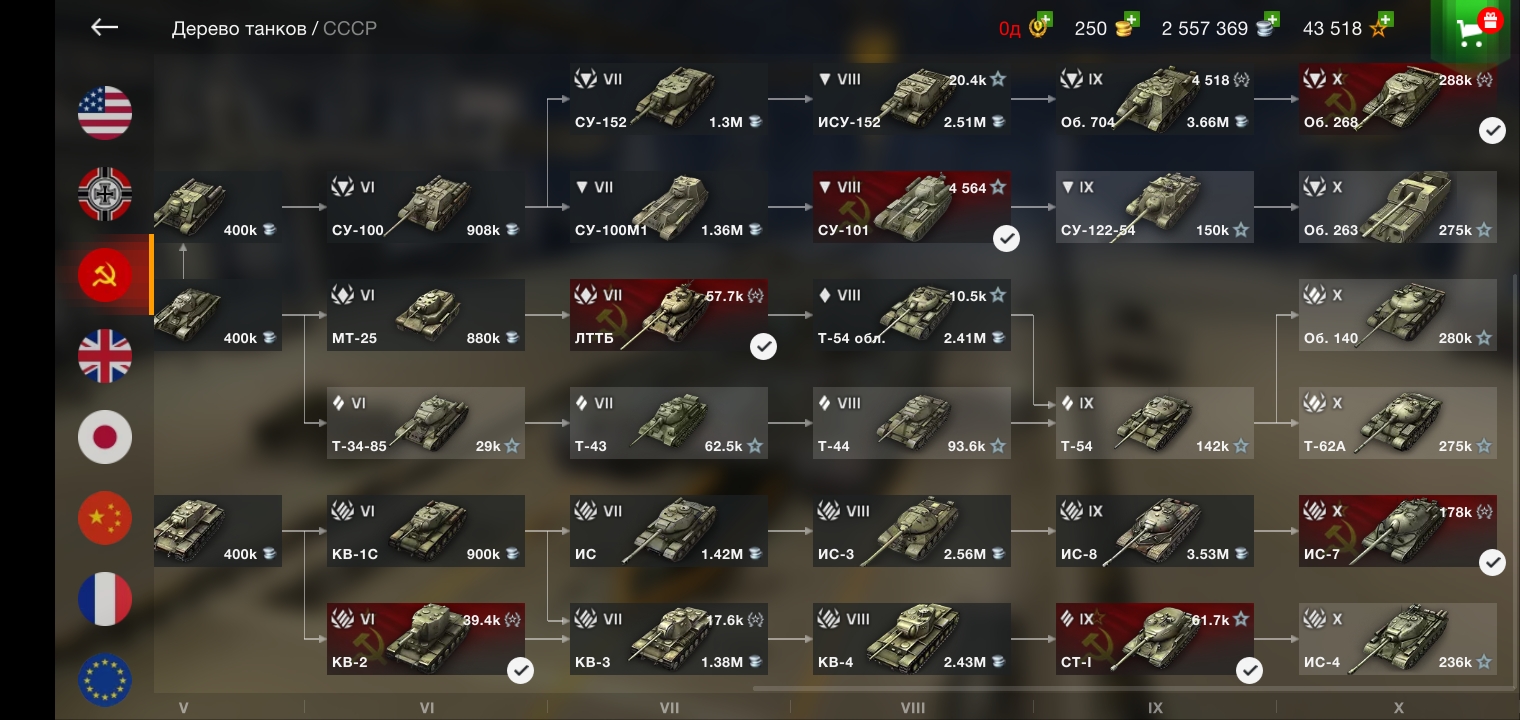Click the checkmark on Об. 268
The image size is (1520, 720).
pyautogui.click(x=1492, y=130)
